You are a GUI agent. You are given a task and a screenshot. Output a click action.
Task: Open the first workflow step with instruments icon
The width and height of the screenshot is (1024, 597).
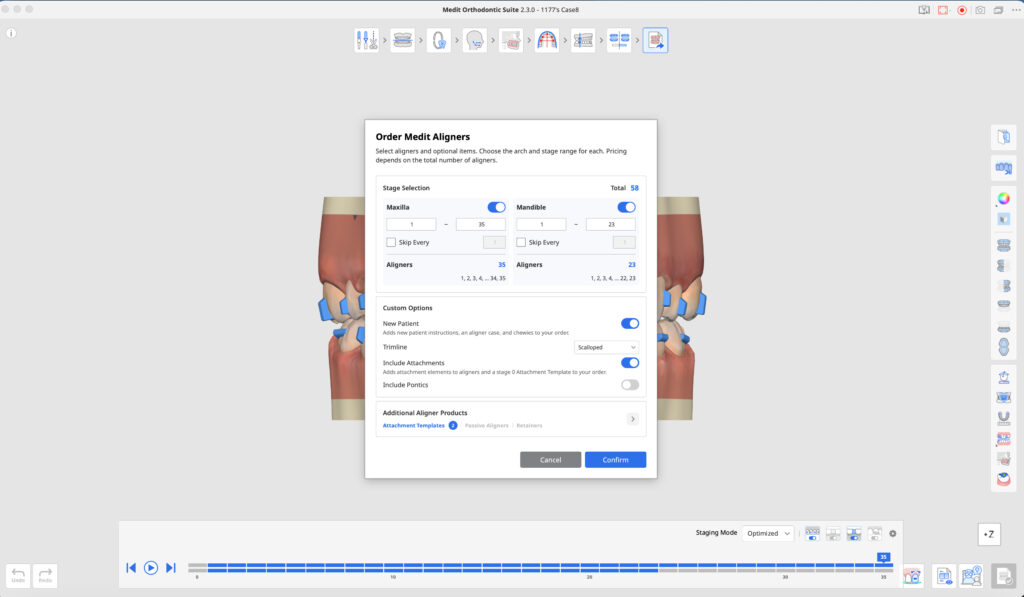click(x=366, y=40)
